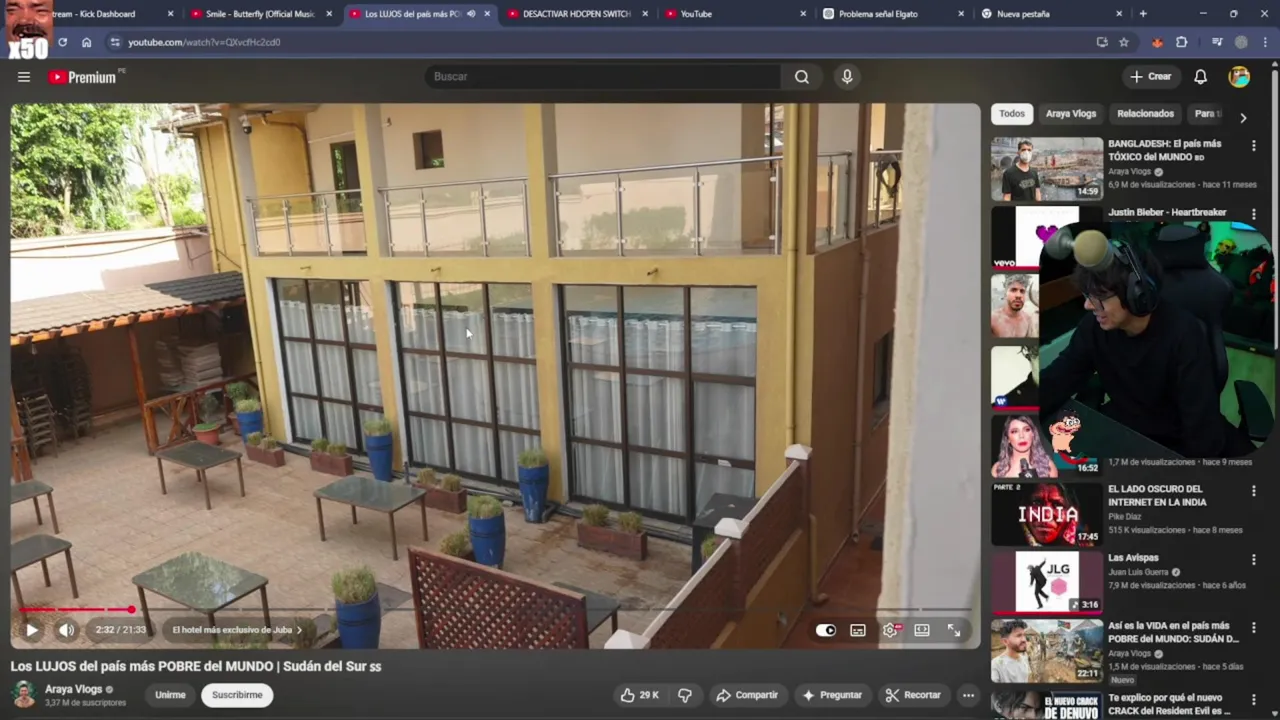This screenshot has width=1280, height=720.
Task: Share the video via Compartir
Action: coord(747,695)
